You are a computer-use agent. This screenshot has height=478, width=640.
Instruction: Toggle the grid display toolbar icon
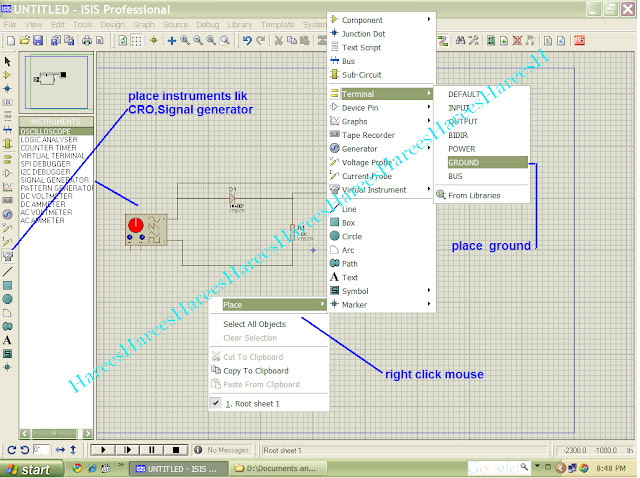(x=136, y=40)
